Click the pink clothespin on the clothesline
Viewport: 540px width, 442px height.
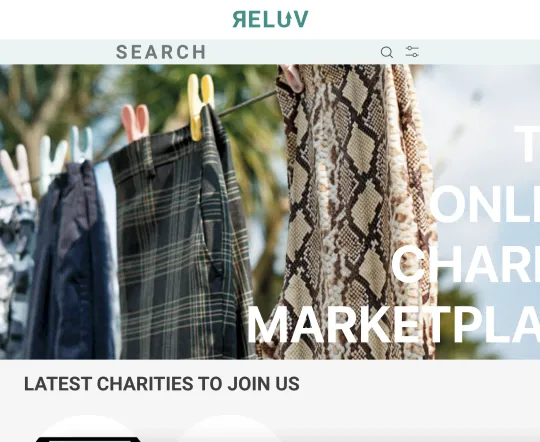coord(135,122)
